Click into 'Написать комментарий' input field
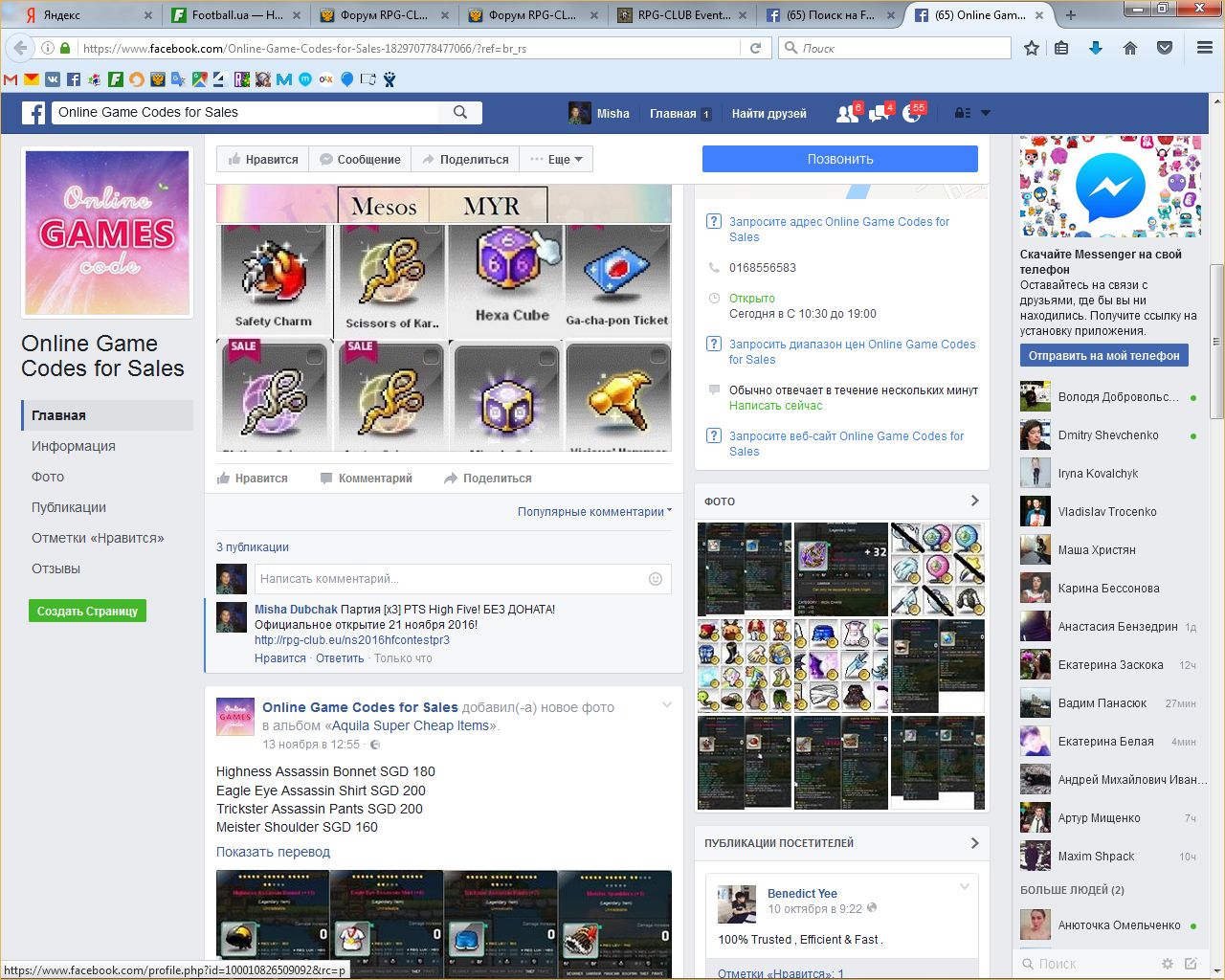Image resolution: width=1225 pixels, height=980 pixels. click(x=450, y=579)
